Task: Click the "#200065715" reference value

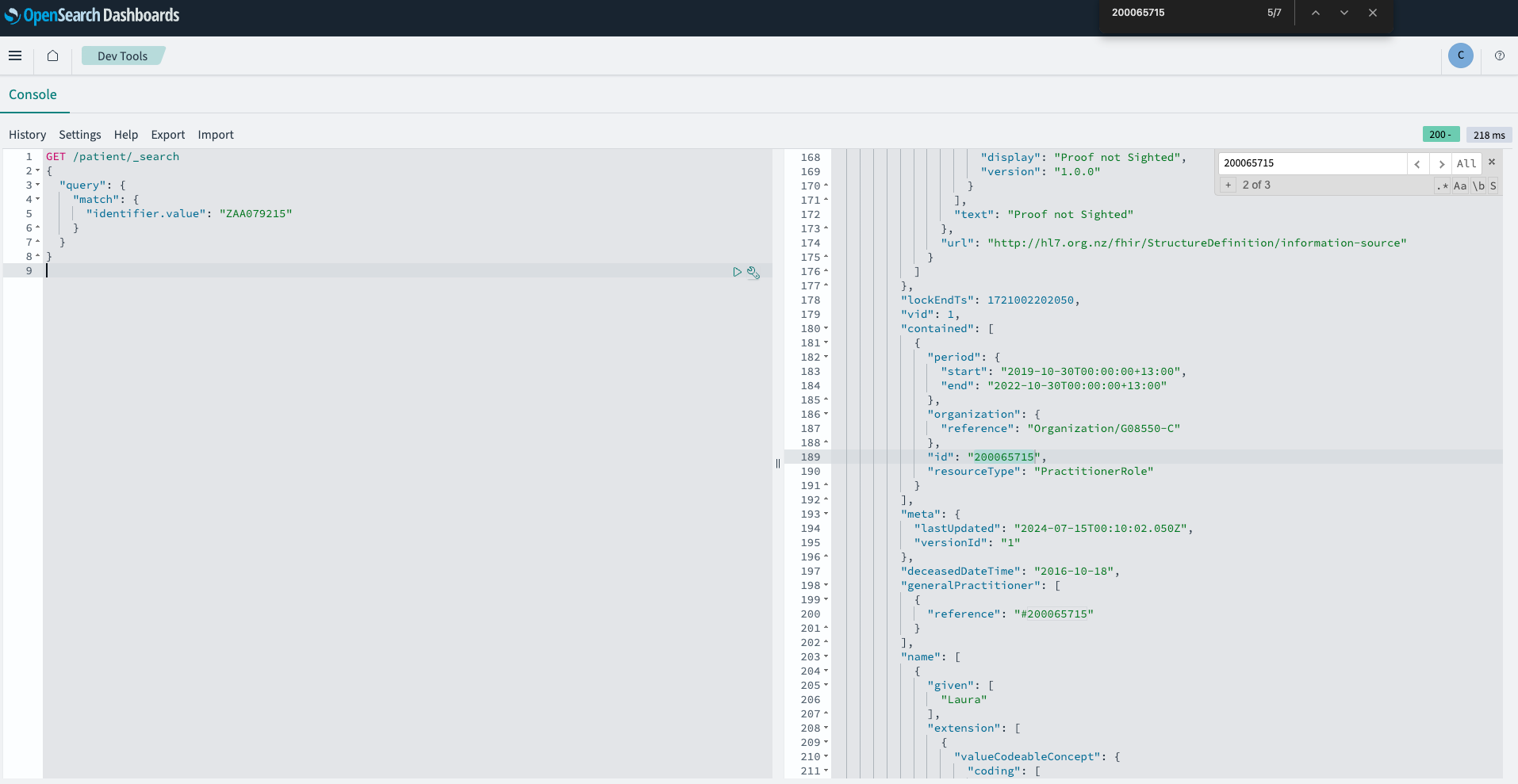Action: tap(1053, 614)
